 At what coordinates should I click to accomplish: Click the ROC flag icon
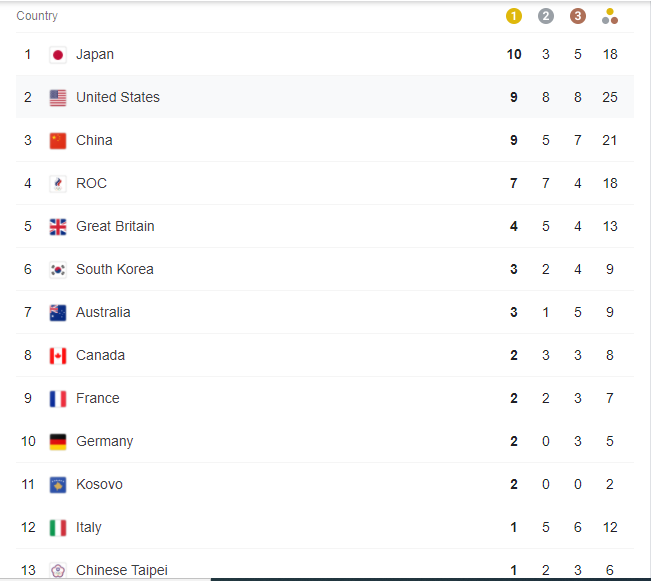(x=58, y=184)
